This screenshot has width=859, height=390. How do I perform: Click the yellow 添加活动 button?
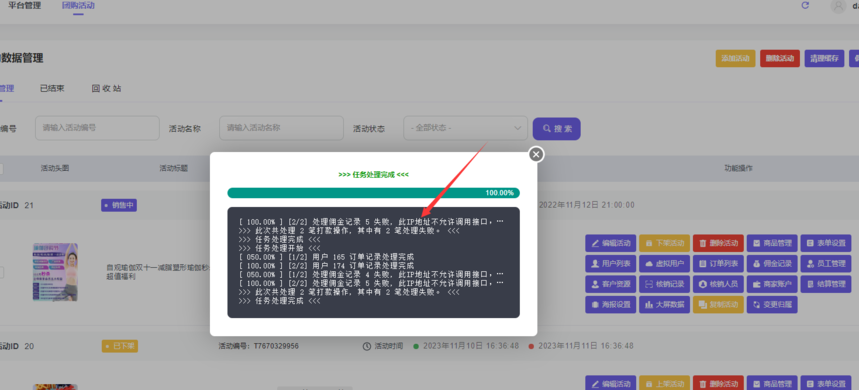coord(735,58)
